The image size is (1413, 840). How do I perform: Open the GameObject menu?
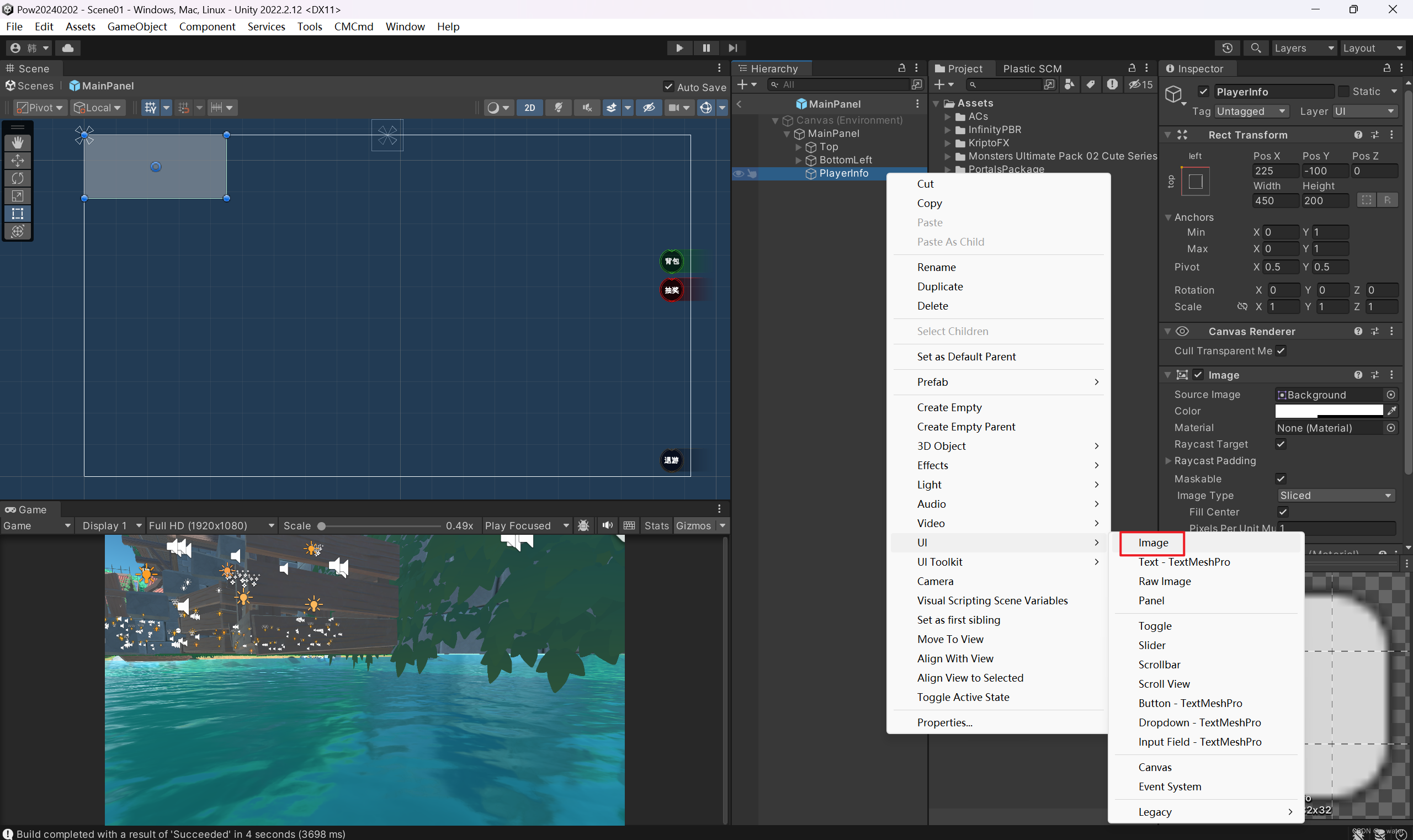137,26
